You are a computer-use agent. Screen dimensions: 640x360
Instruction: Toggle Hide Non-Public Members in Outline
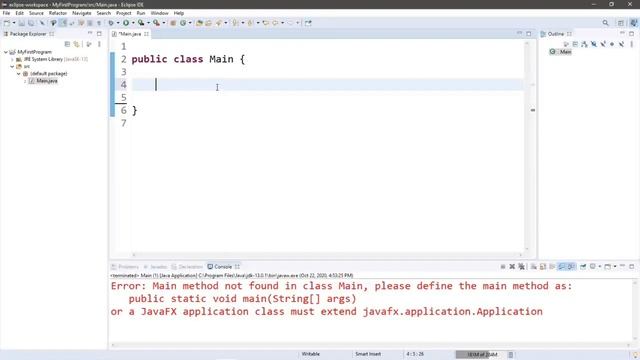[612, 44]
